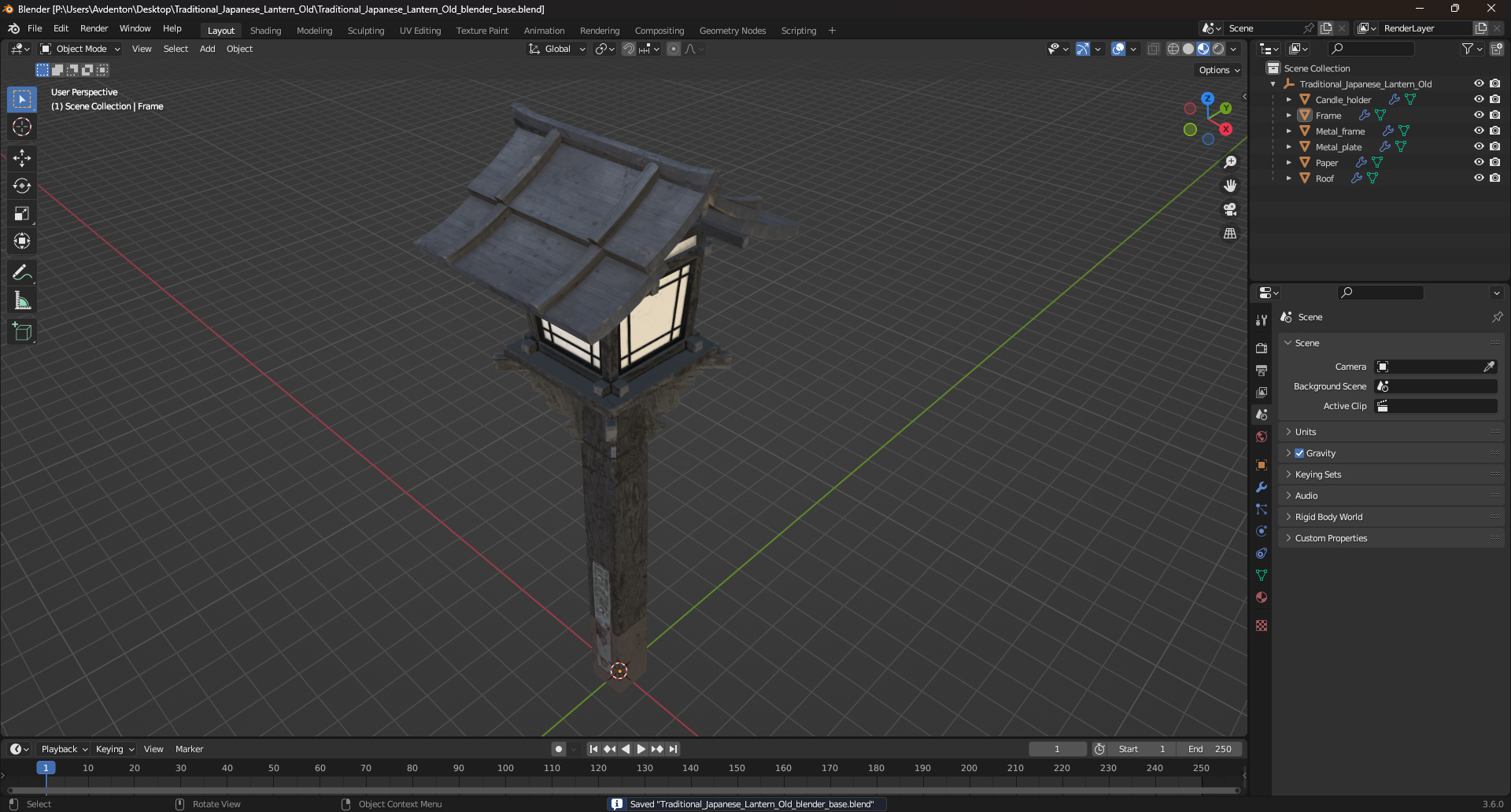The height and width of the screenshot is (812, 1511).
Task: Select the Move tool in toolbar
Action: pyautogui.click(x=22, y=158)
